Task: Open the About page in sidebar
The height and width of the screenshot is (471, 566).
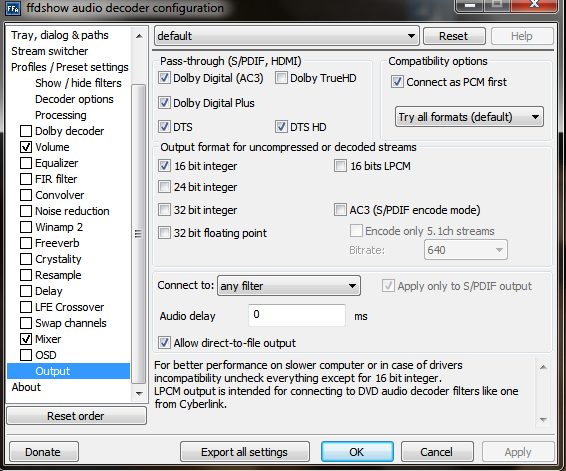Action: [x=26, y=387]
